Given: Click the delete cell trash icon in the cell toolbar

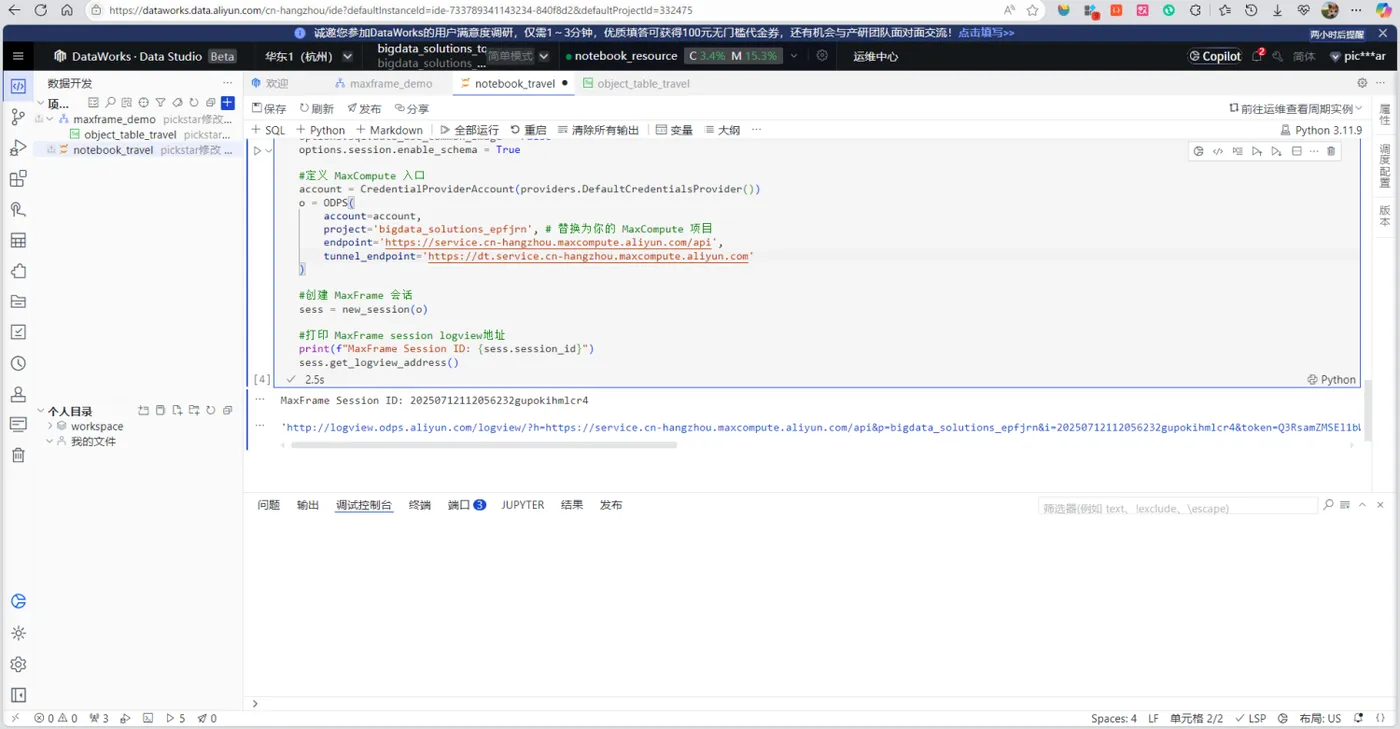Looking at the screenshot, I should click(1331, 151).
